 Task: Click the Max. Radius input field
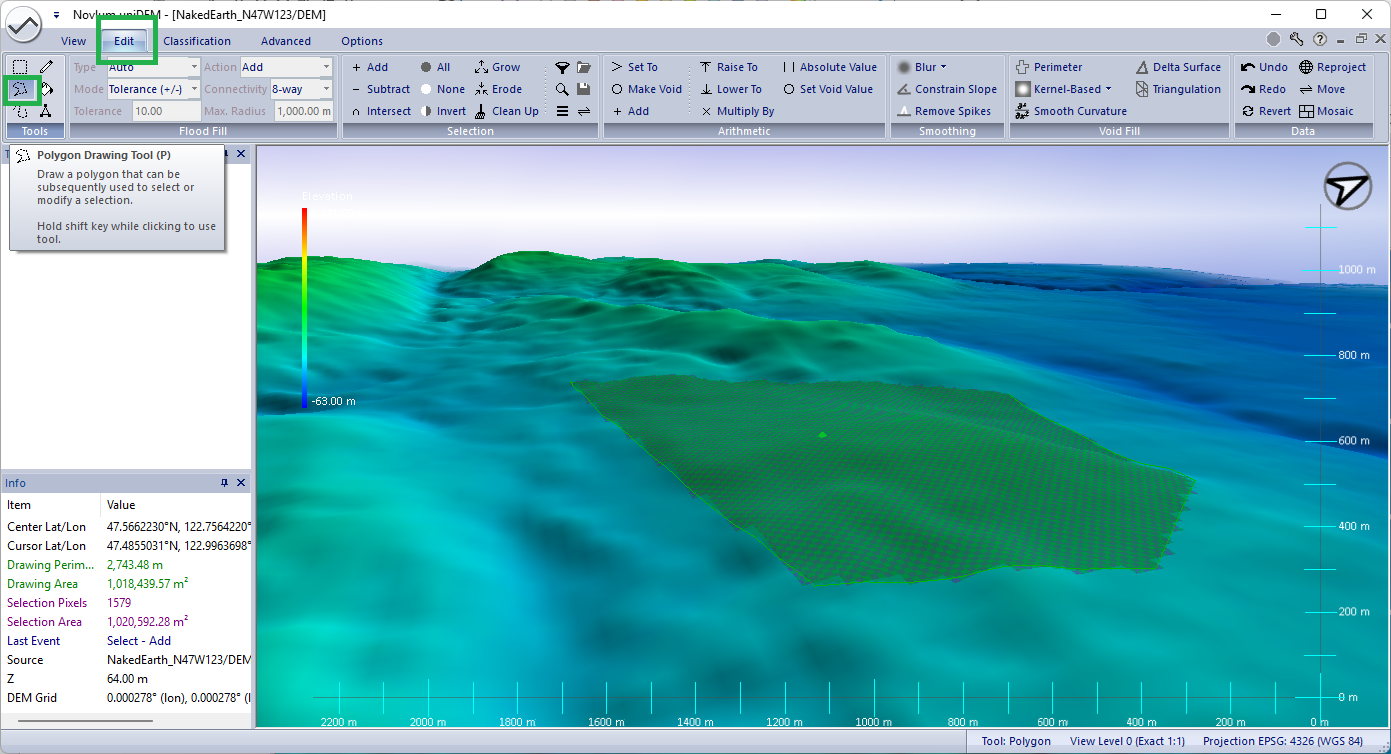(303, 111)
